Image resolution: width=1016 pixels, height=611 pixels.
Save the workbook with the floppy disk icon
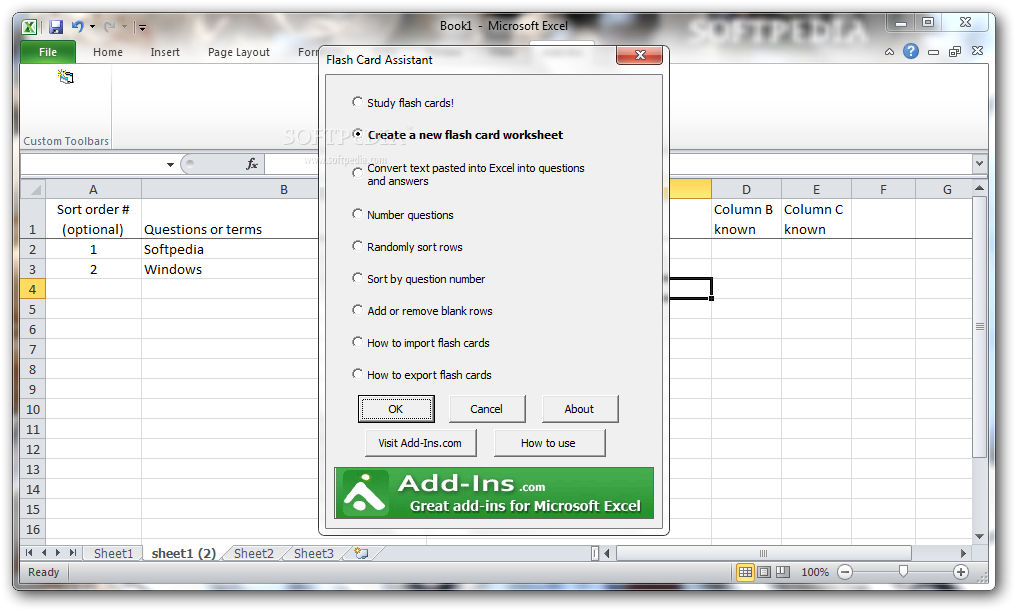click(56, 27)
